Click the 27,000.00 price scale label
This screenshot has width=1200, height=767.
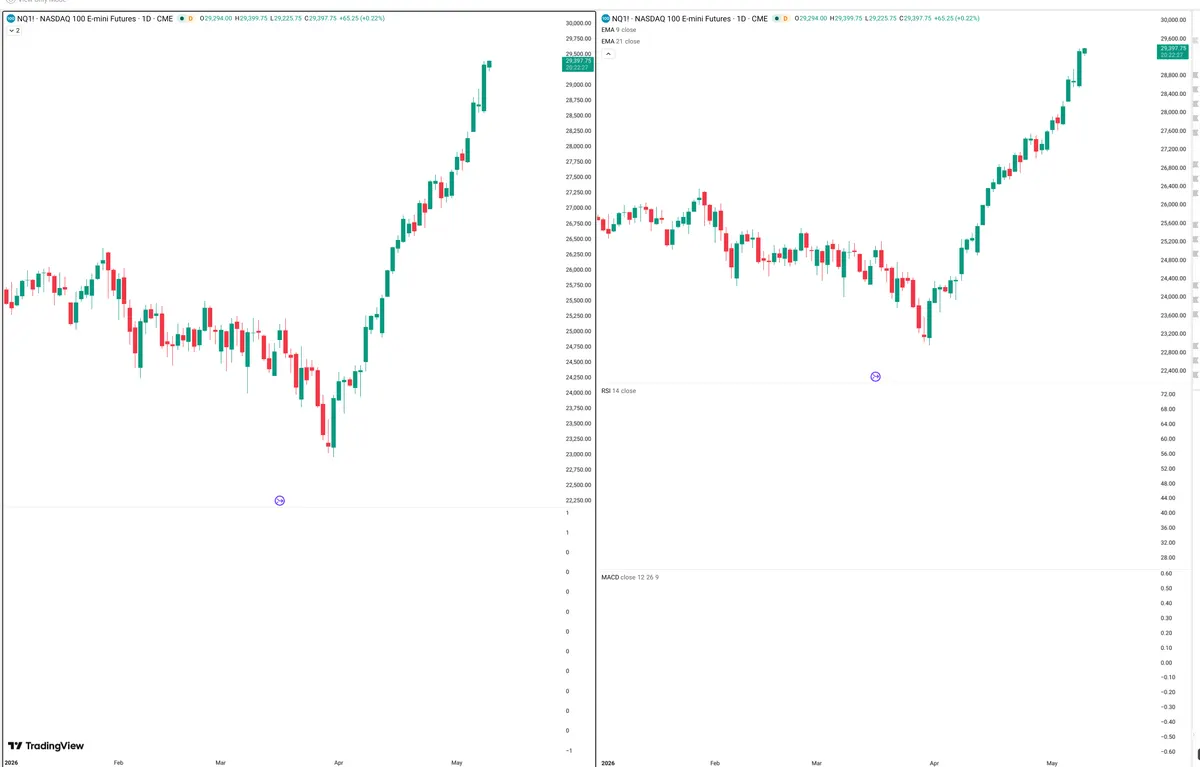click(579, 208)
